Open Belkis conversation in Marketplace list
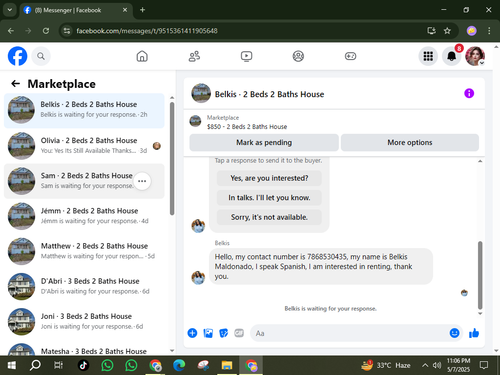Screen dimensions: 500x375 (84, 111)
